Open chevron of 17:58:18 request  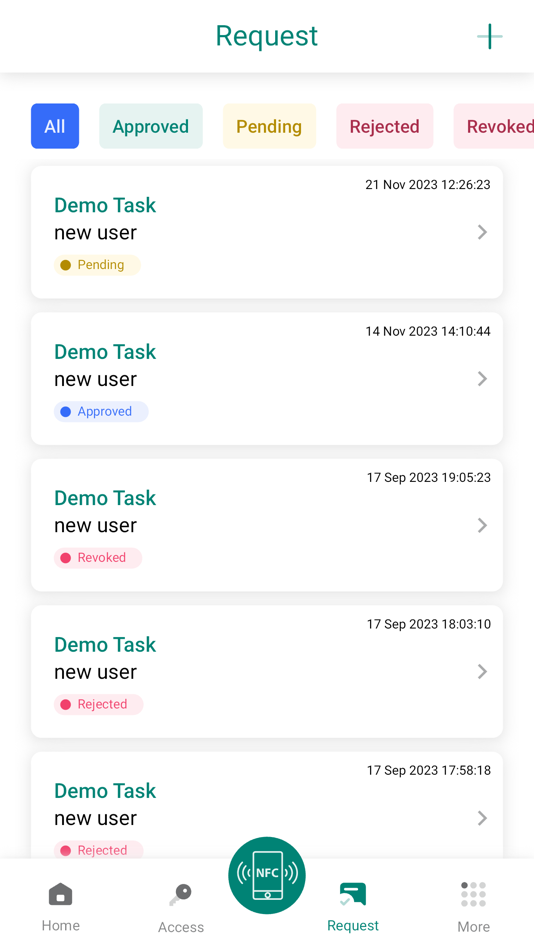click(482, 818)
